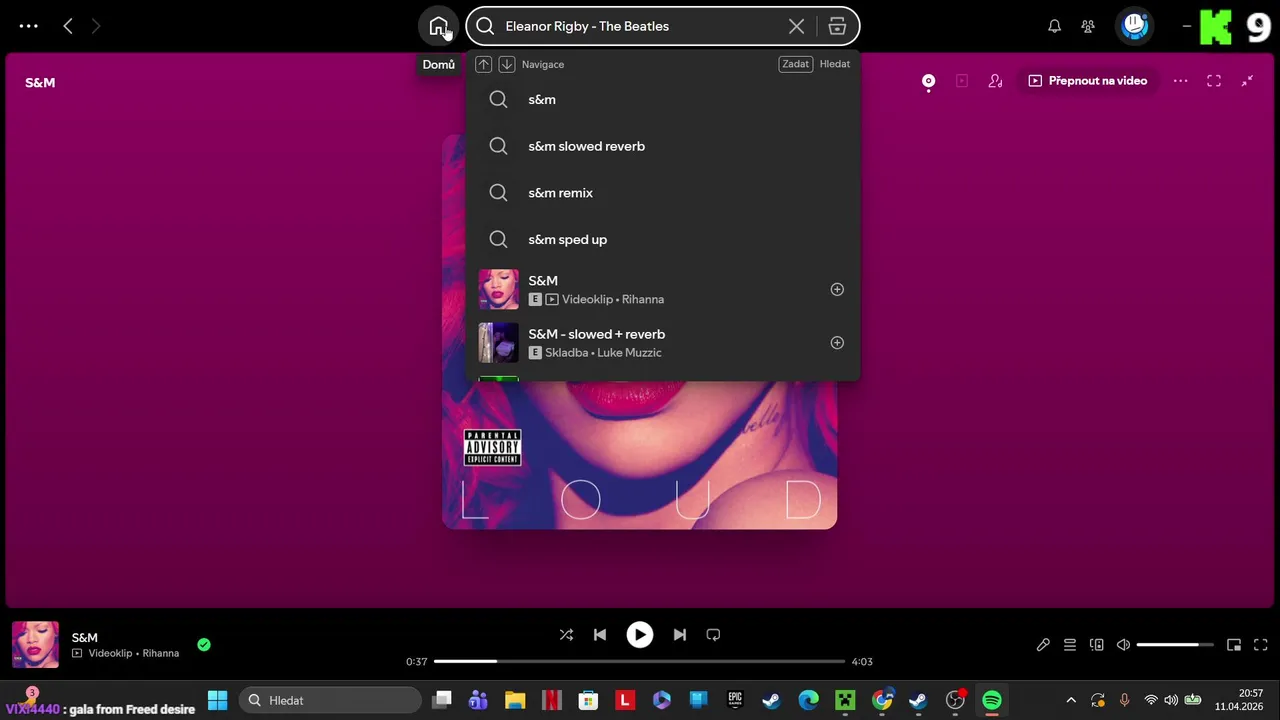
Task: Open Netflix from the taskbar
Action: pos(551,700)
